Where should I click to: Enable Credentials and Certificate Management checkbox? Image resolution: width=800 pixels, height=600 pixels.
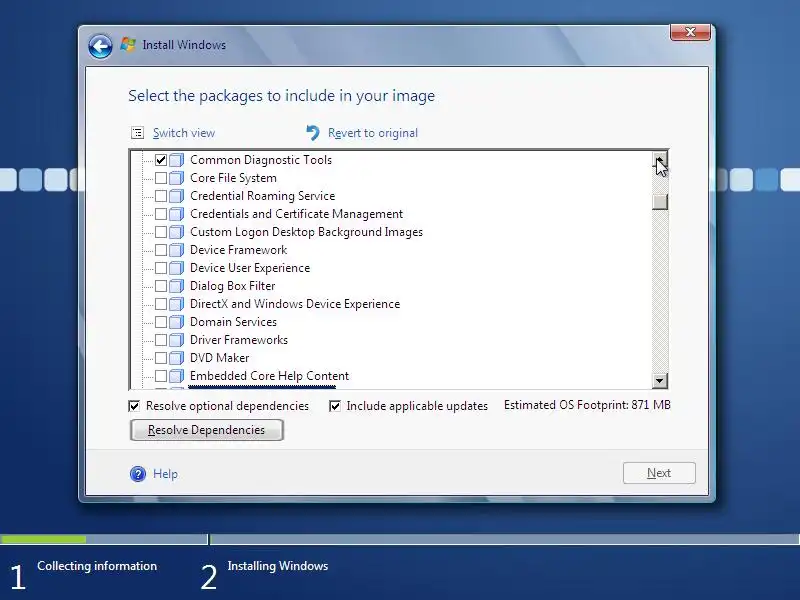161,214
